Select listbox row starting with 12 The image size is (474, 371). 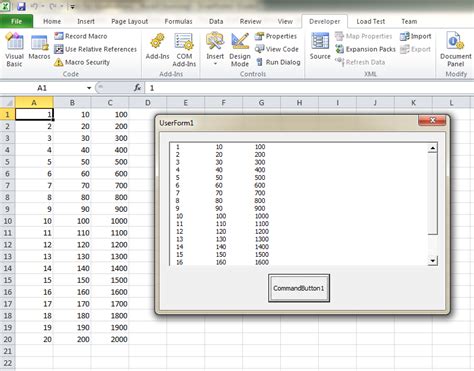[299, 232]
